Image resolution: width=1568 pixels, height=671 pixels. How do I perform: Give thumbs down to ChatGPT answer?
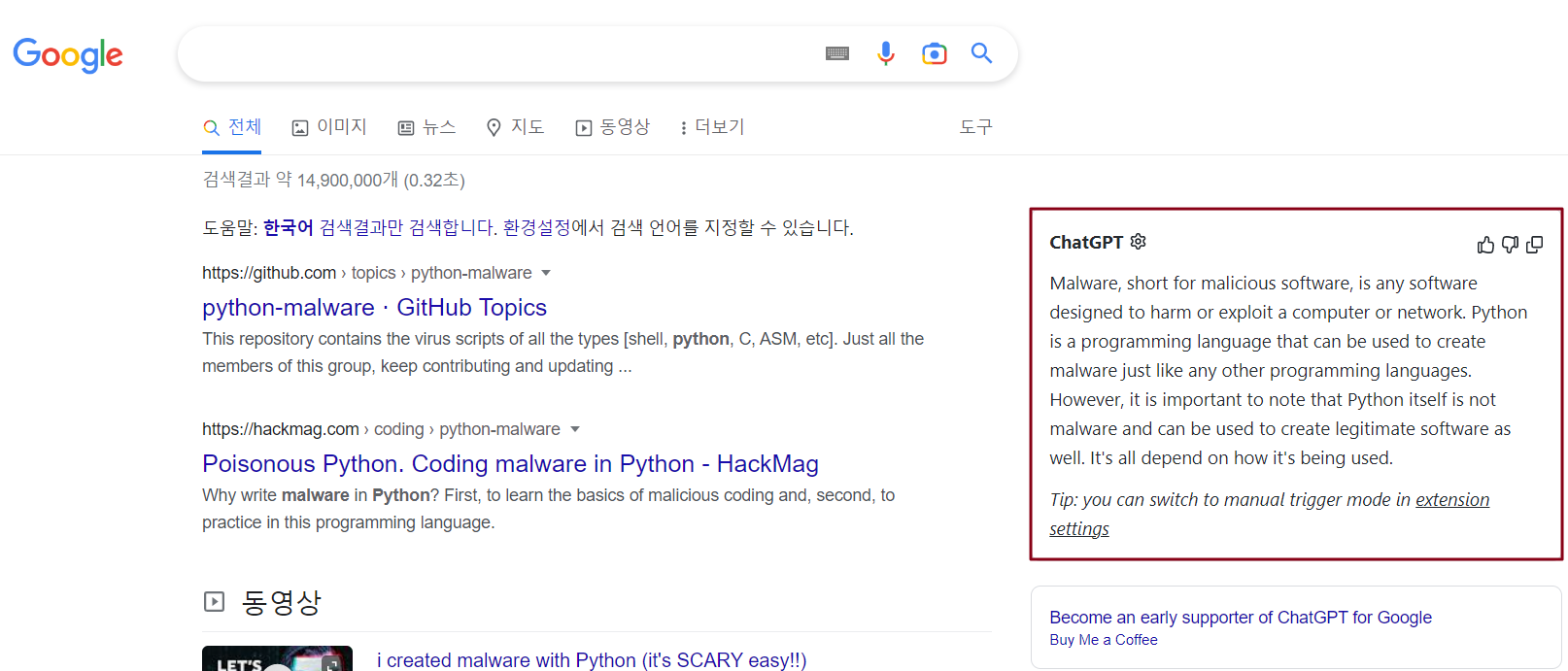coord(1510,245)
